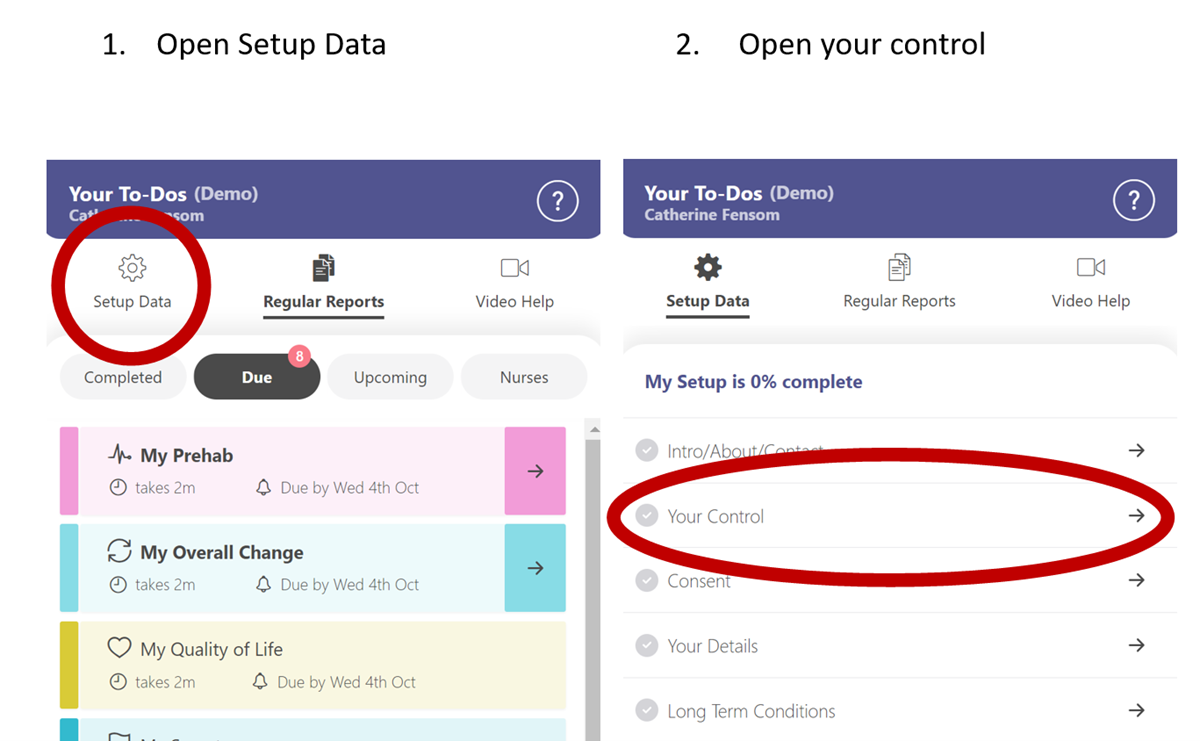Select the Due button with badge

click(257, 377)
